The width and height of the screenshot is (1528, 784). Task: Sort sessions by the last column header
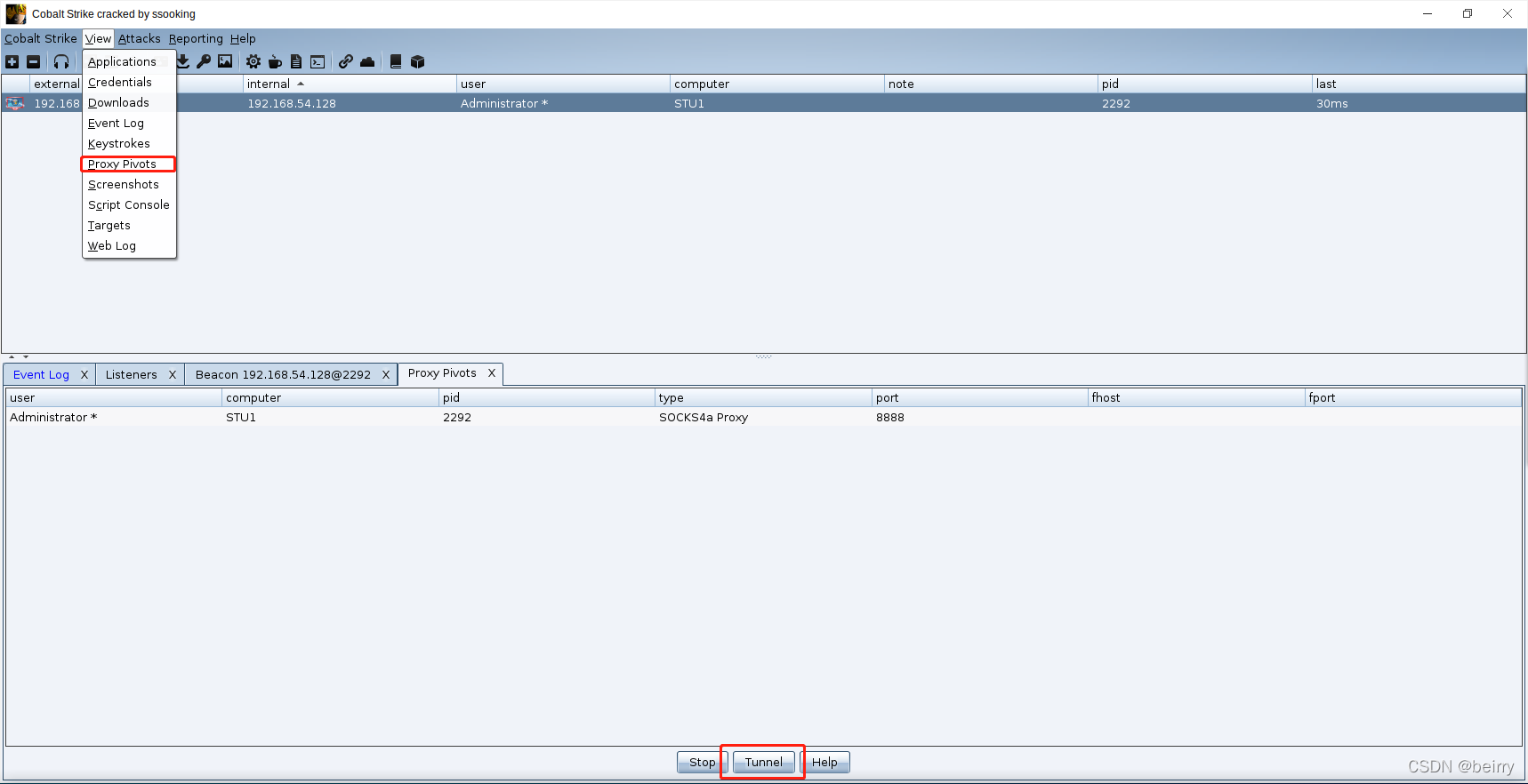click(x=1419, y=84)
